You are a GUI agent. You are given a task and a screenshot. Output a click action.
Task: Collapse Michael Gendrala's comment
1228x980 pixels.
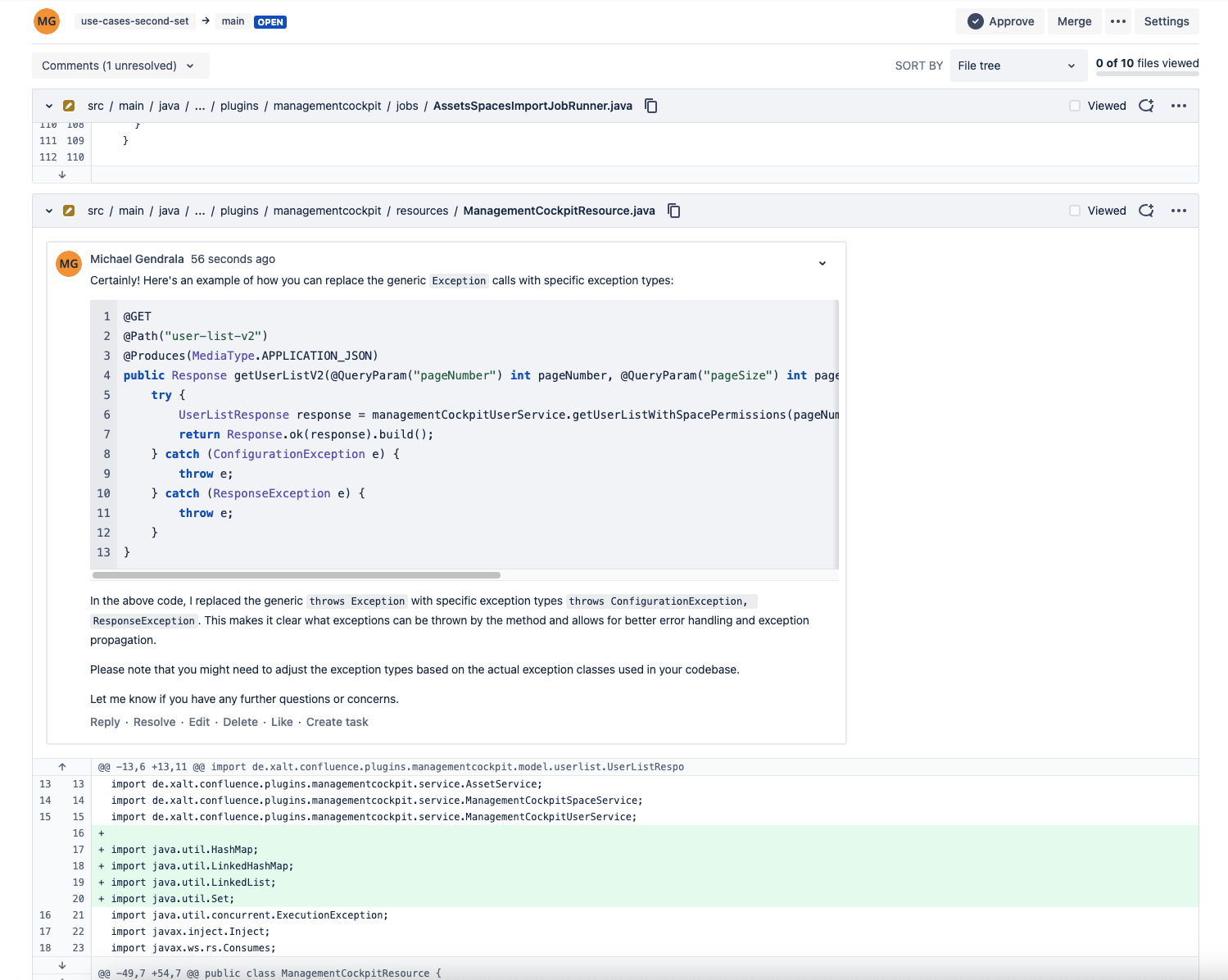click(822, 263)
